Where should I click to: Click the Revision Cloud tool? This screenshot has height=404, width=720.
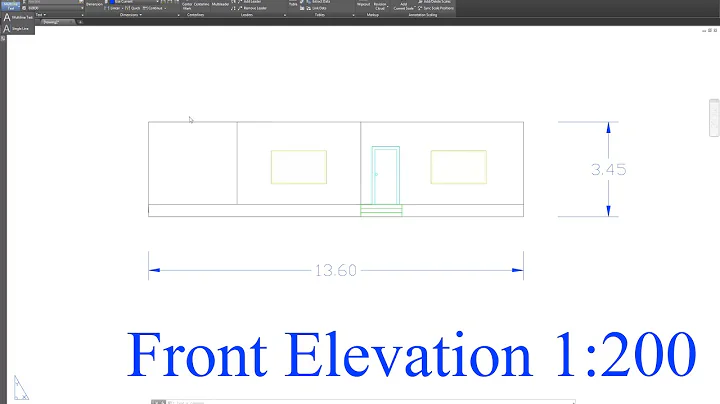pos(380,6)
